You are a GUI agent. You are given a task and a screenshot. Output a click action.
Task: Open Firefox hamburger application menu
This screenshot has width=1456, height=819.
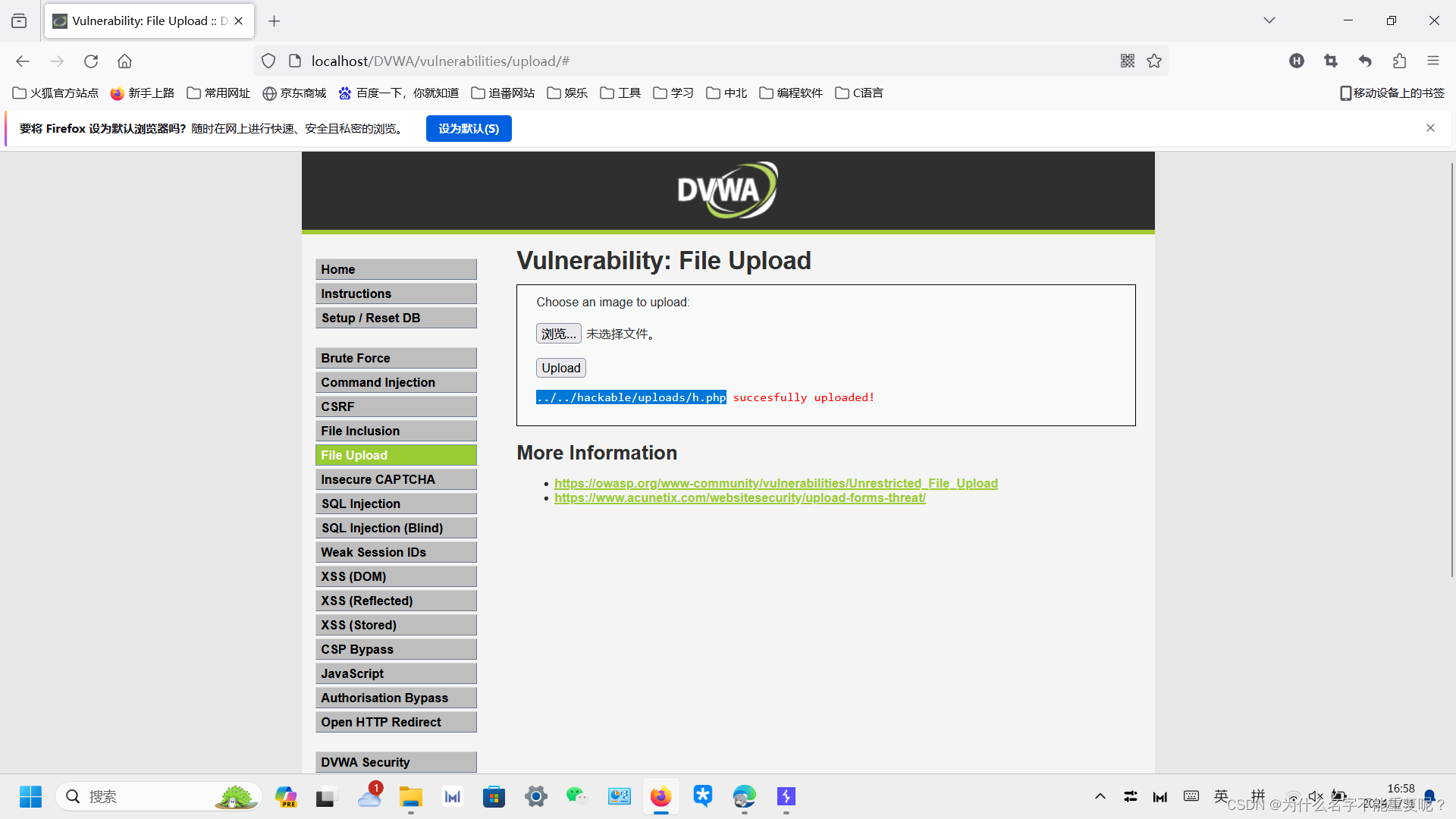1432,61
